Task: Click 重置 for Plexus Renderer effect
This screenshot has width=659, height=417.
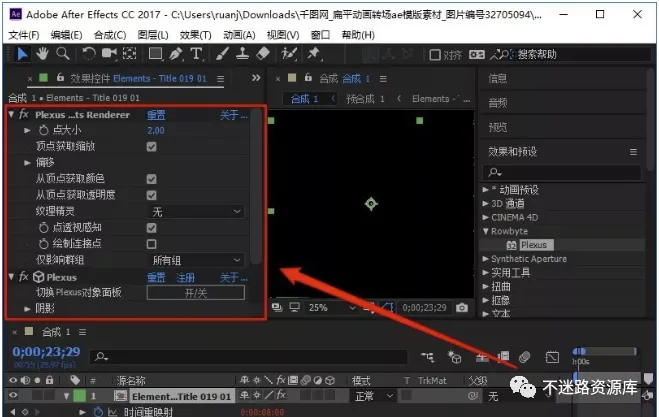Action: (156, 115)
